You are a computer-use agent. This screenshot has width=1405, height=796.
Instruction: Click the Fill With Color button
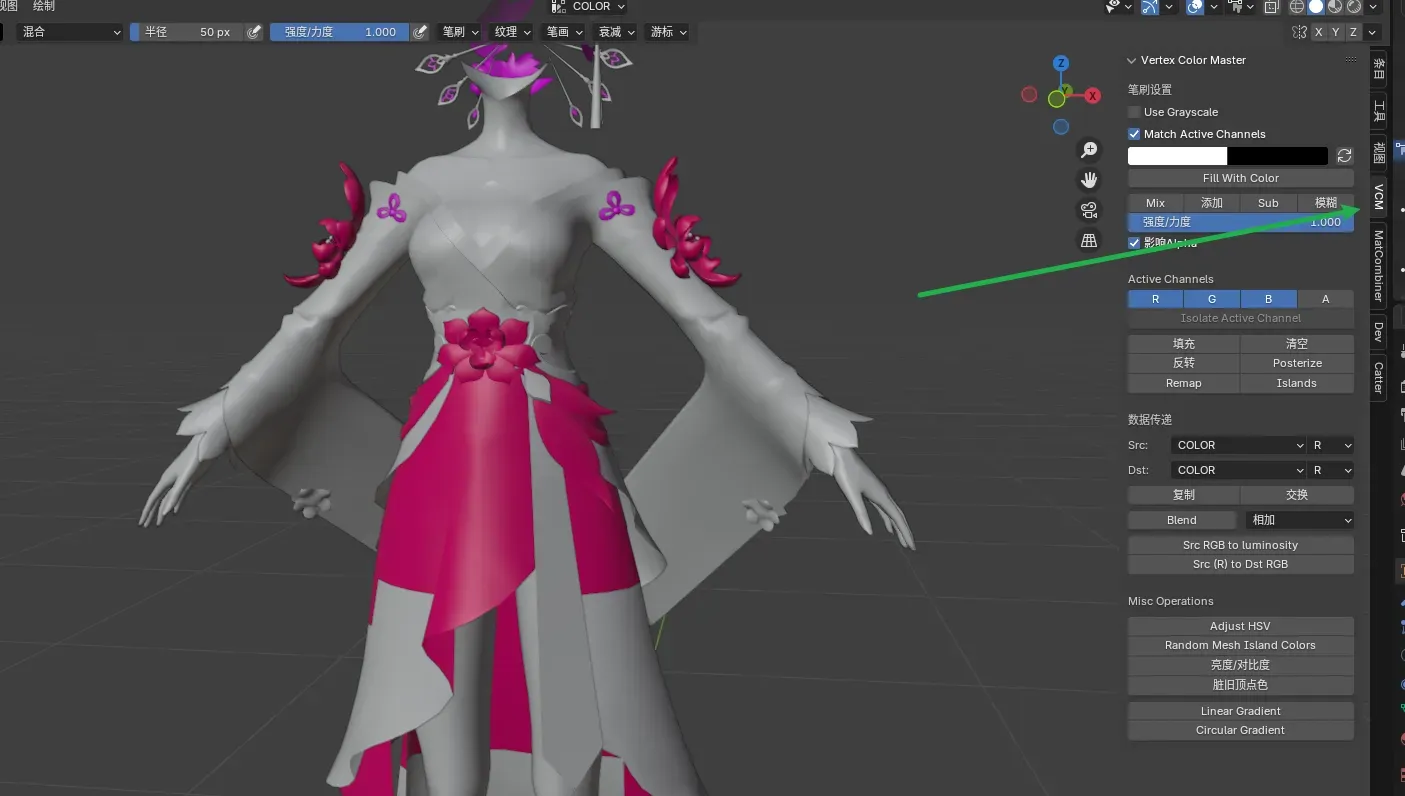coord(1240,178)
